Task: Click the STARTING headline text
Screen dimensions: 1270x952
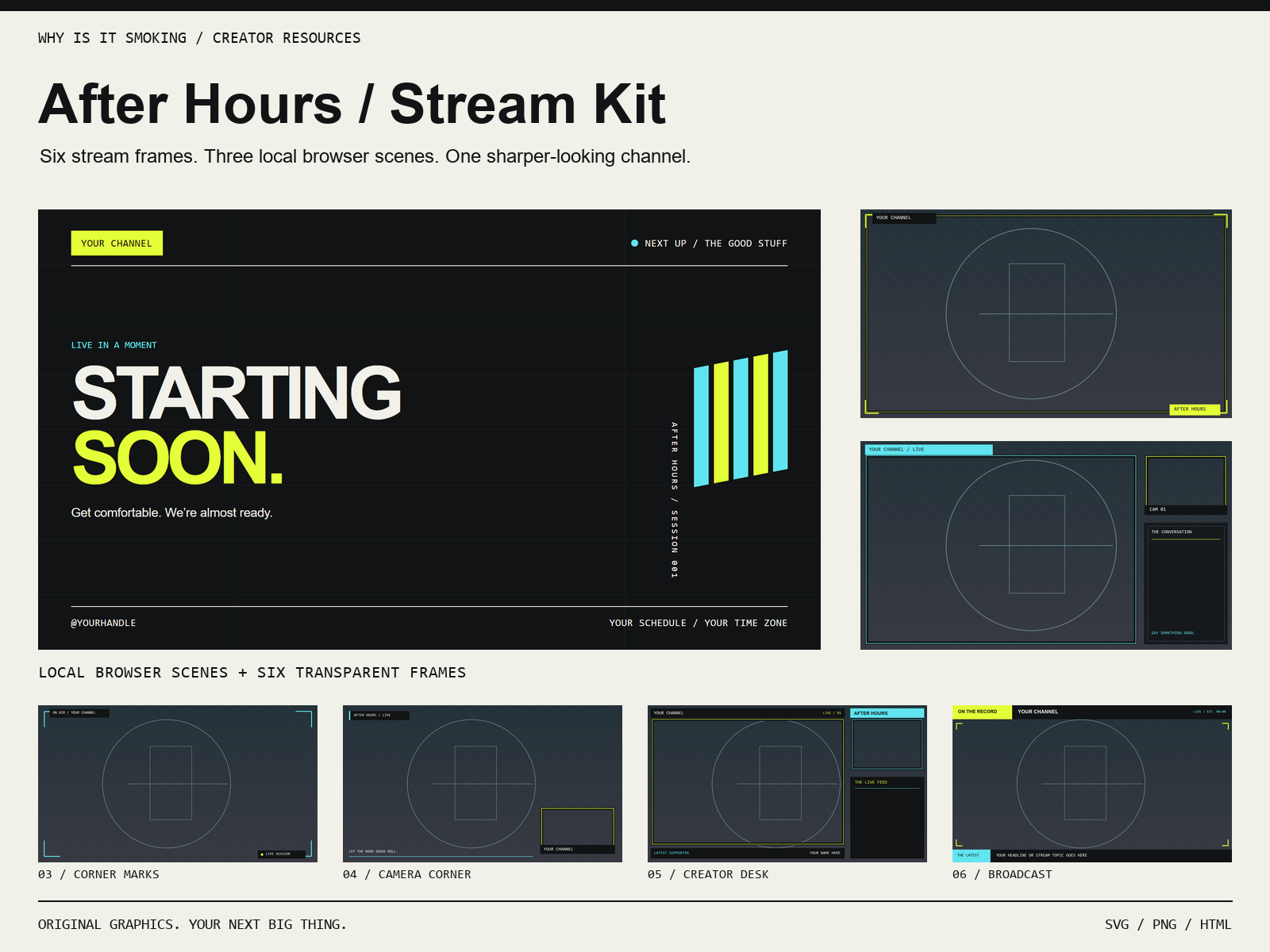Action: click(237, 392)
